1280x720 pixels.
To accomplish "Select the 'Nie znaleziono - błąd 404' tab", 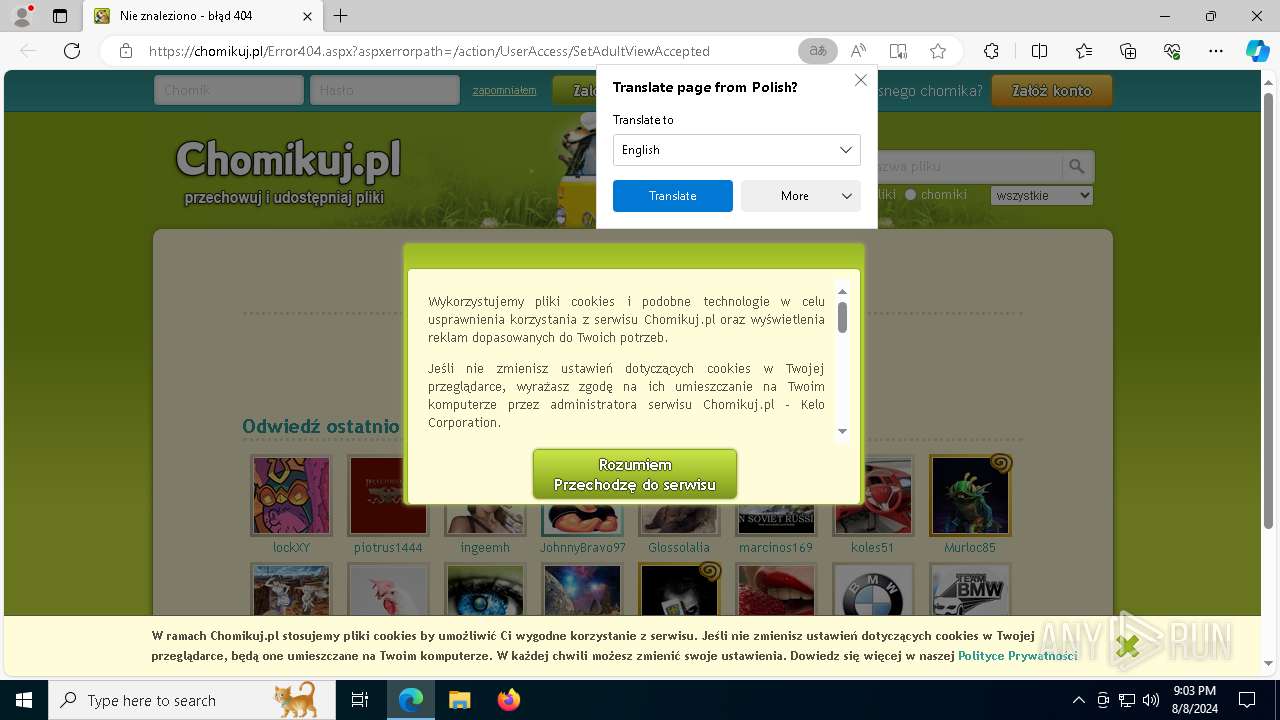I will 203,16.
